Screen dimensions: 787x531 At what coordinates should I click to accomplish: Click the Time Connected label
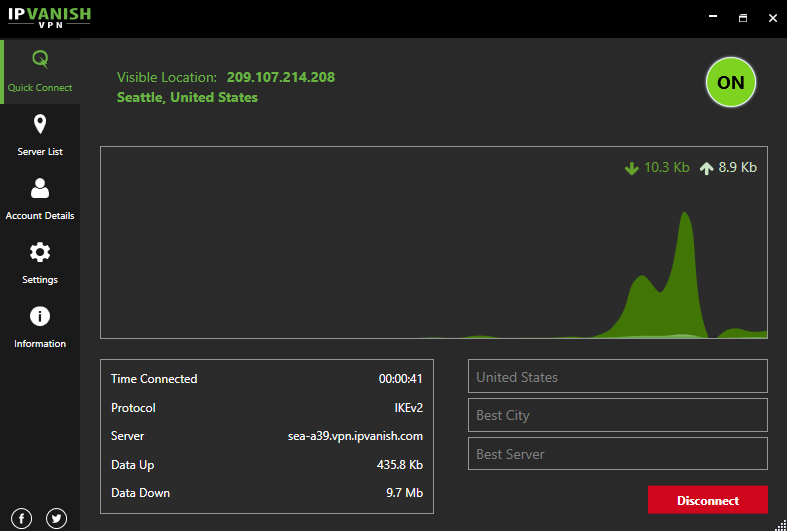click(x=154, y=379)
